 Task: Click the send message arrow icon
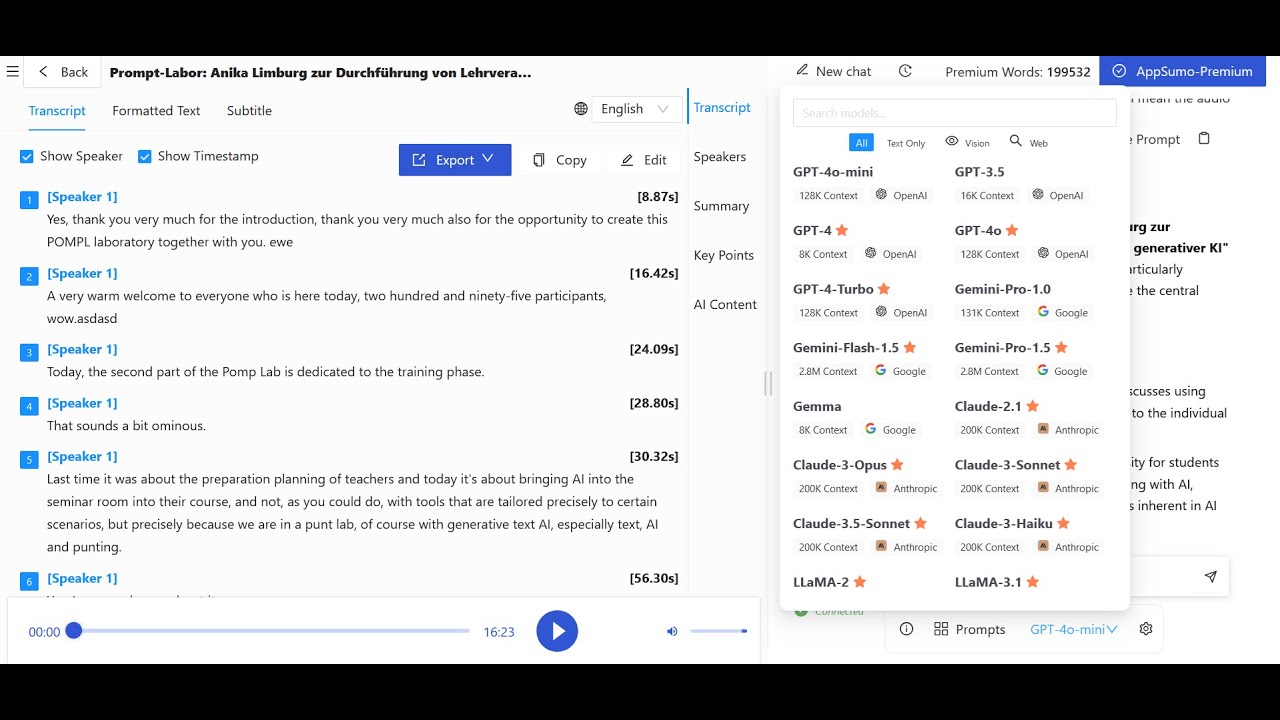1211,577
